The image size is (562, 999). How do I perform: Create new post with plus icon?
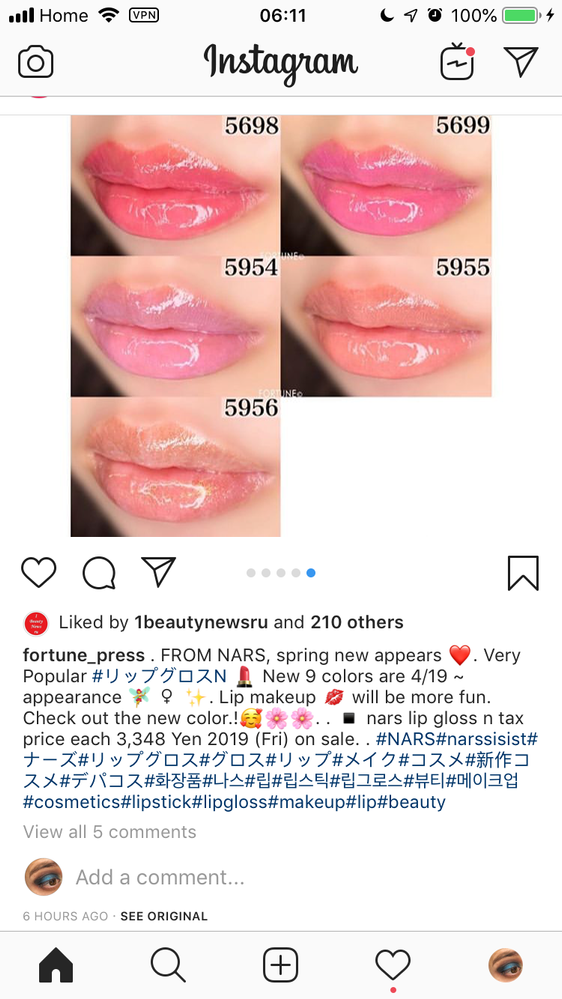point(281,965)
